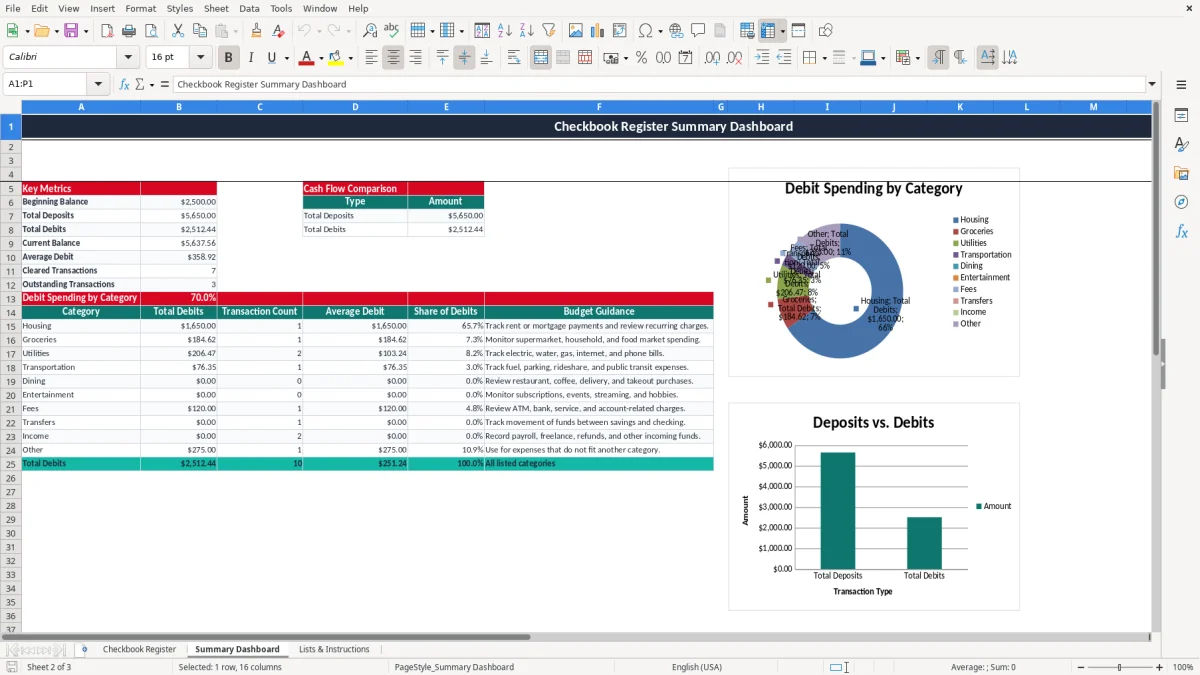The image size is (1200, 675).
Task: Enable Center Horizontally alignment
Action: point(393,58)
